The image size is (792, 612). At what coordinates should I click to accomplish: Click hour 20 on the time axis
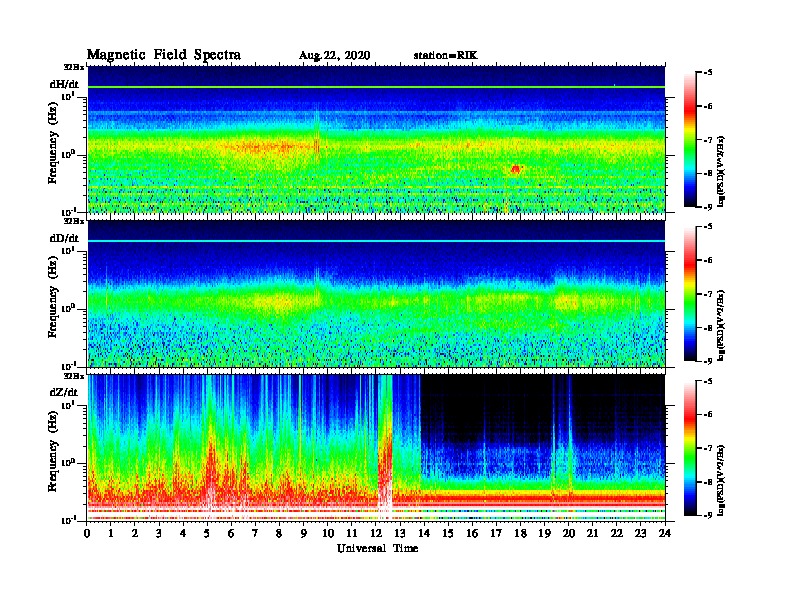[x=569, y=533]
